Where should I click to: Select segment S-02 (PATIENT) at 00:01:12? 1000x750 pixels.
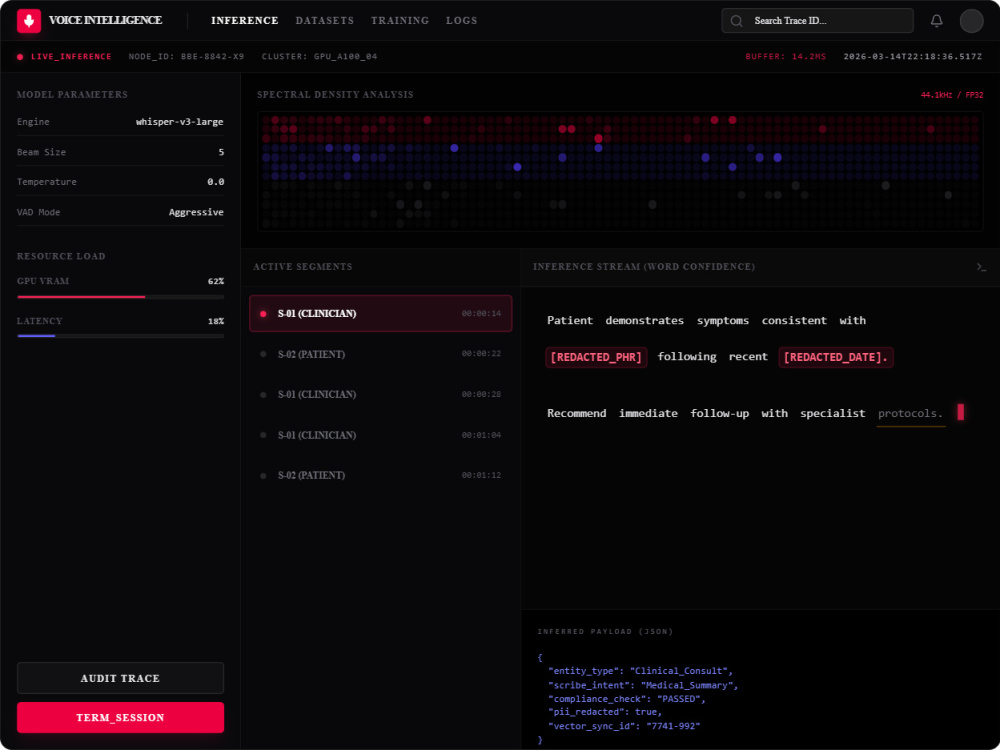[x=380, y=475]
